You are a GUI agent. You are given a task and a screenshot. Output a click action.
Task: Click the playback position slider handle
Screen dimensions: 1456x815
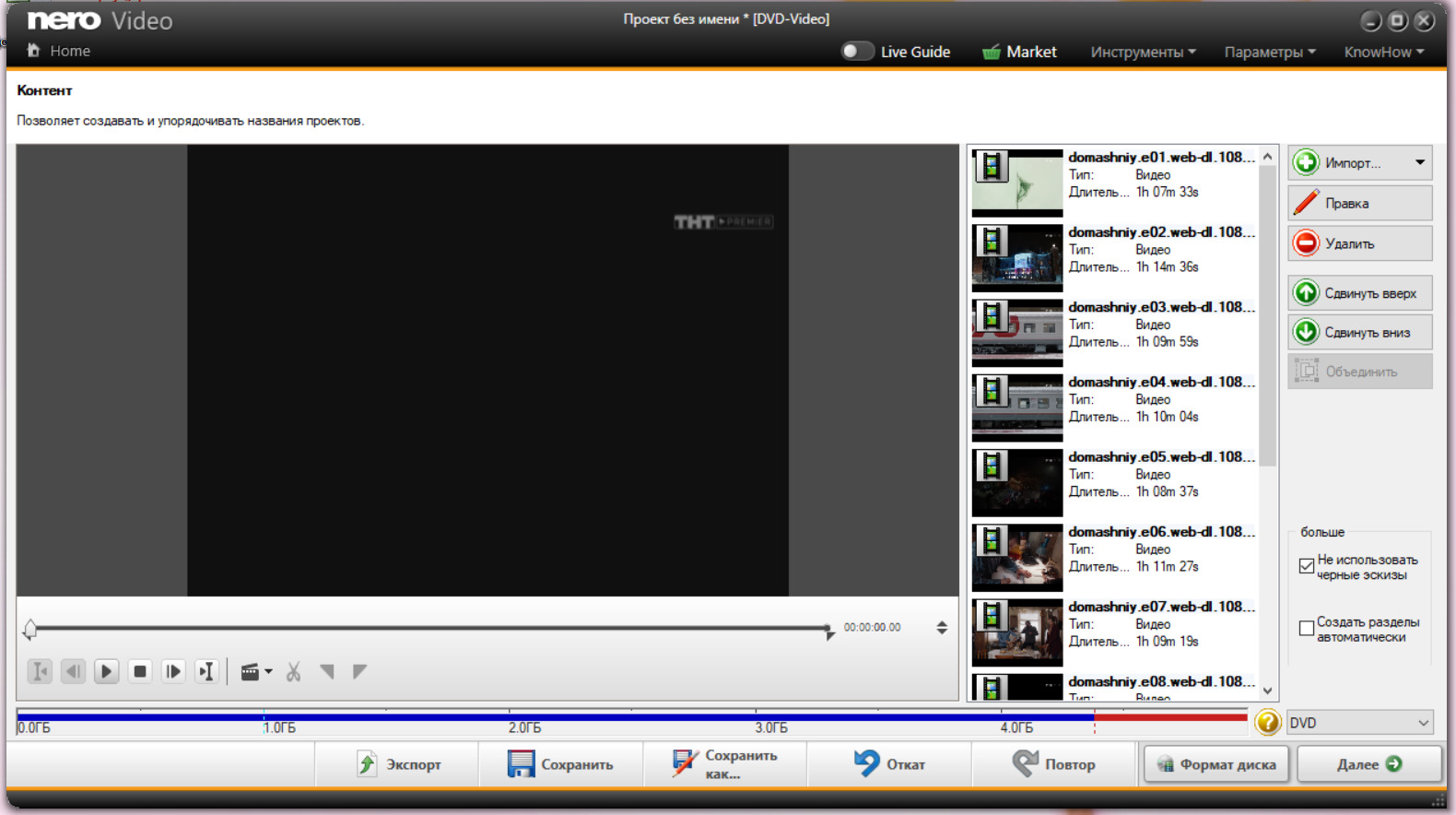30,629
